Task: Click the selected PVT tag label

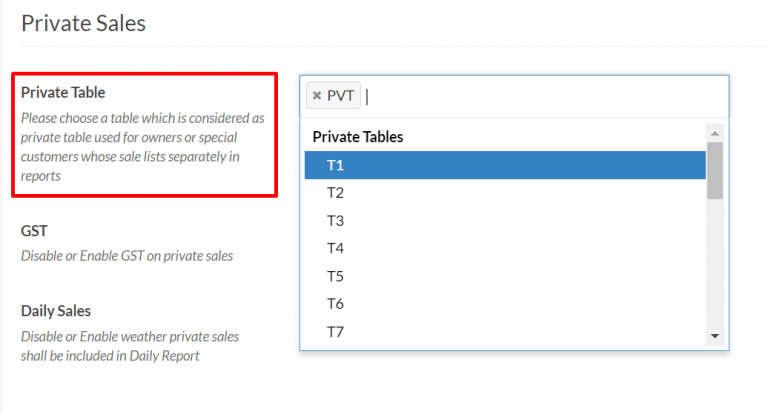Action: click(340, 96)
